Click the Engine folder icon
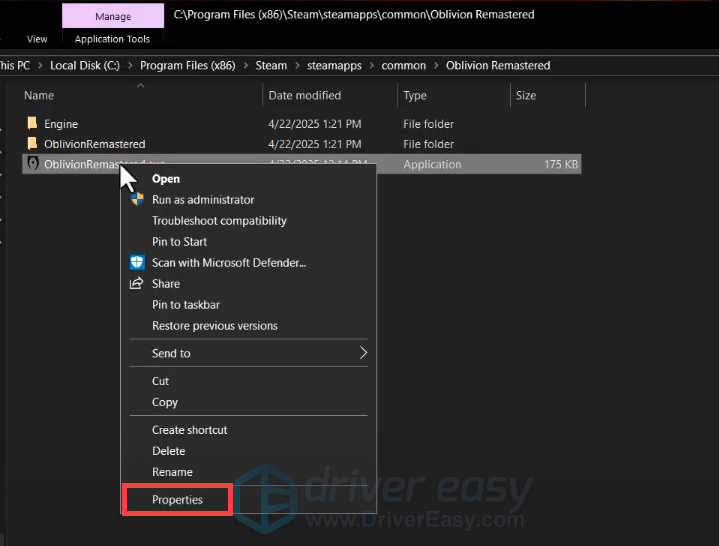 32,124
